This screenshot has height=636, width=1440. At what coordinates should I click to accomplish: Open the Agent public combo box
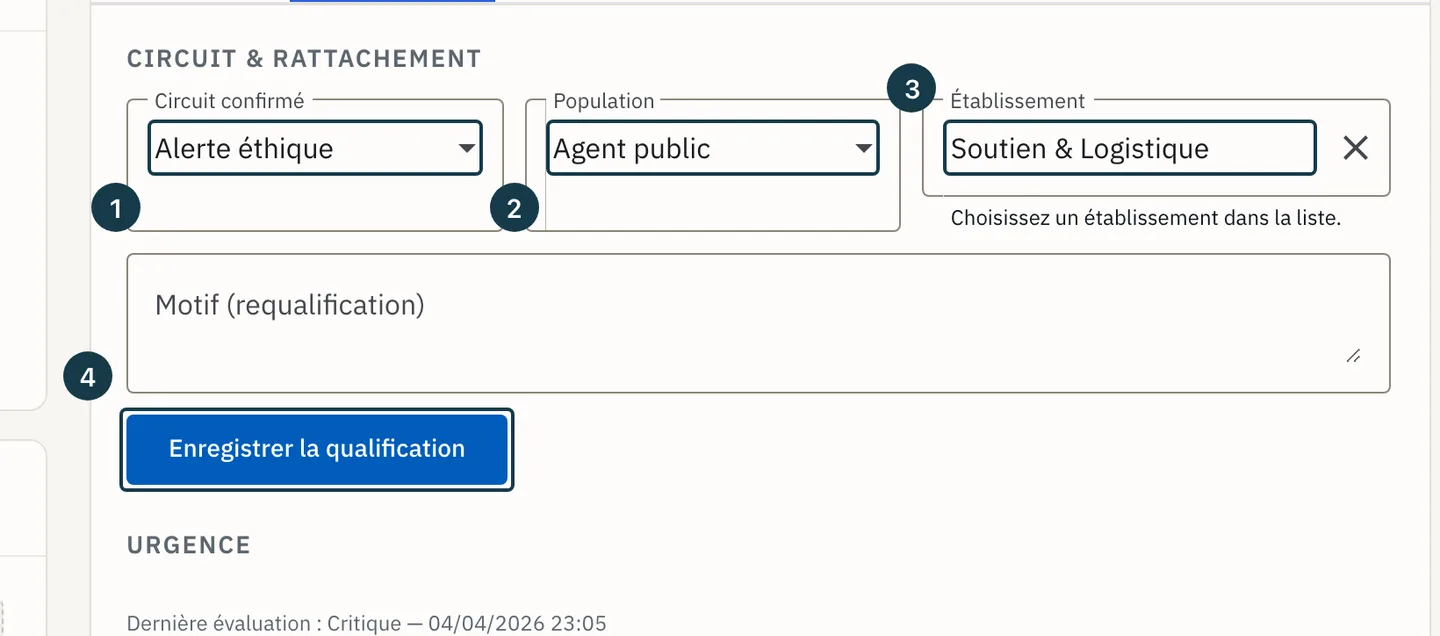pyautogui.click(x=713, y=148)
